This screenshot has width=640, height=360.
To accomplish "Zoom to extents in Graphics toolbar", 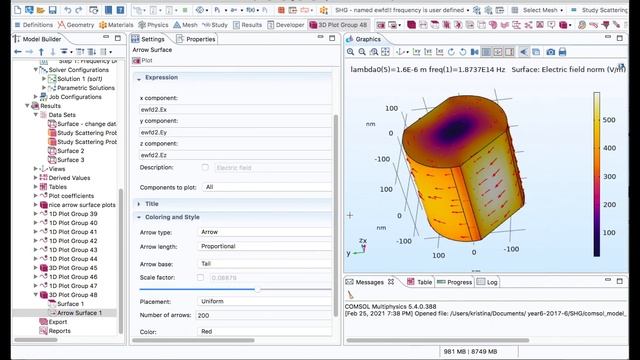I will [x=385, y=52].
